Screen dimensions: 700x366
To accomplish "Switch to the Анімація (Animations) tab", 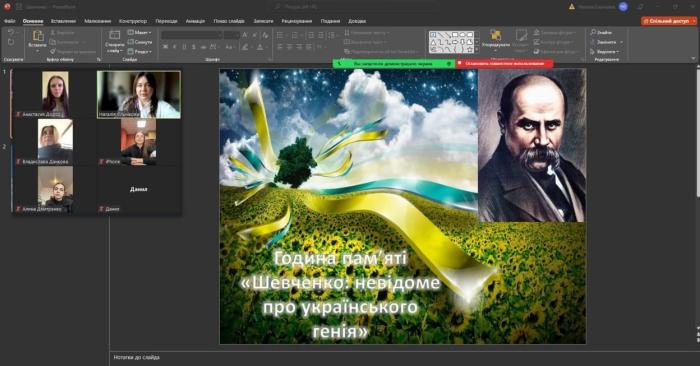I will 195,21.
